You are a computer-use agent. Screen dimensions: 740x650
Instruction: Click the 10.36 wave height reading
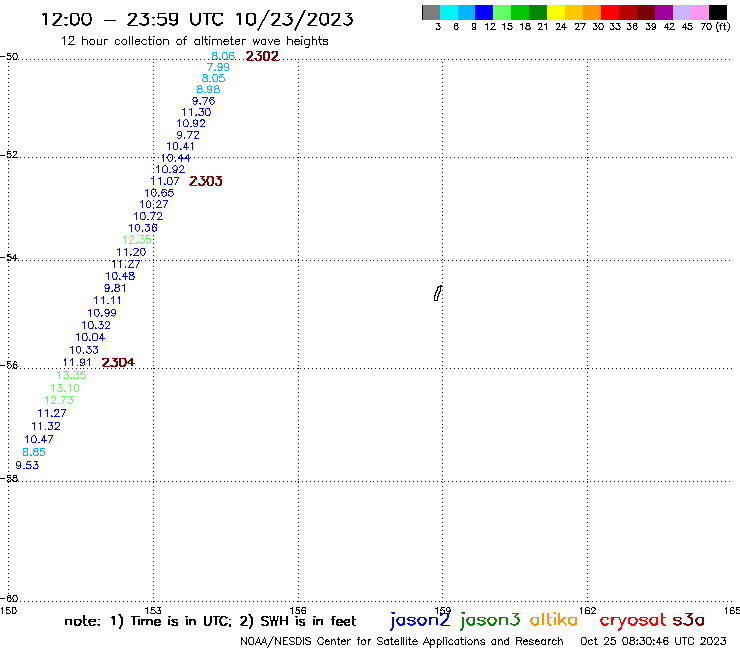click(143, 228)
